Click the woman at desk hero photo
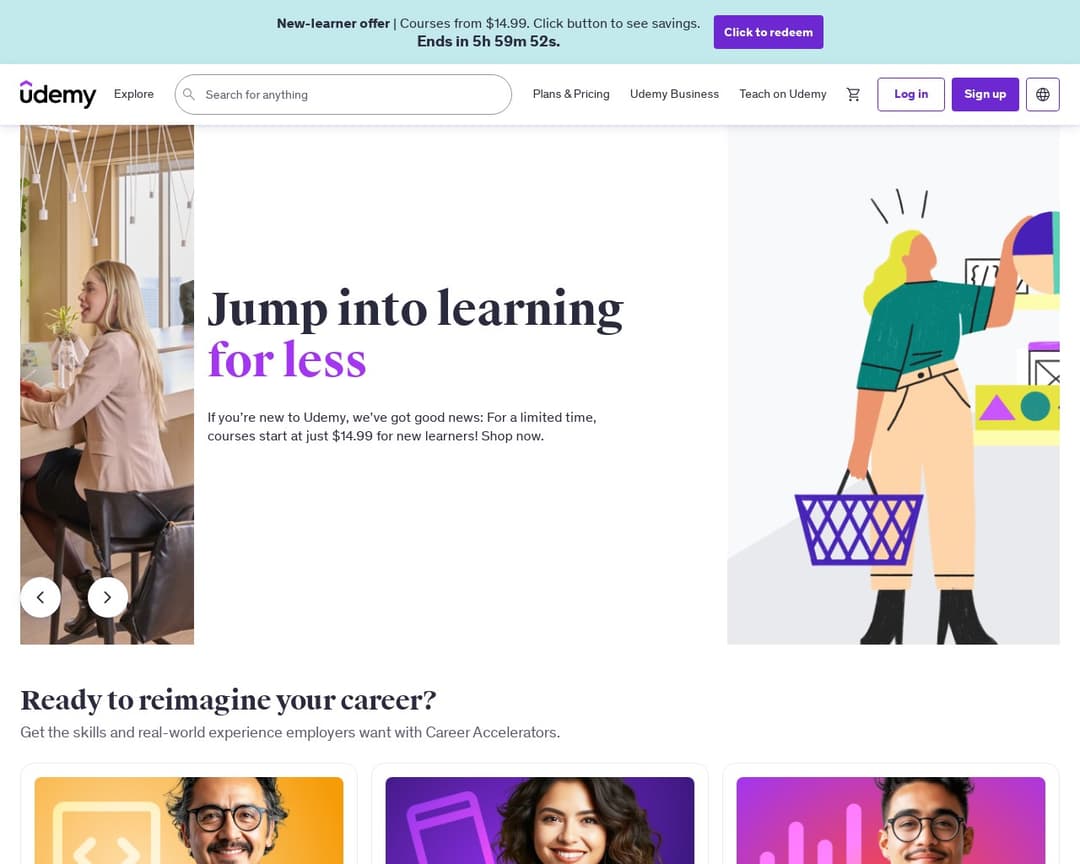Image resolution: width=1080 pixels, height=864 pixels. pos(107,384)
